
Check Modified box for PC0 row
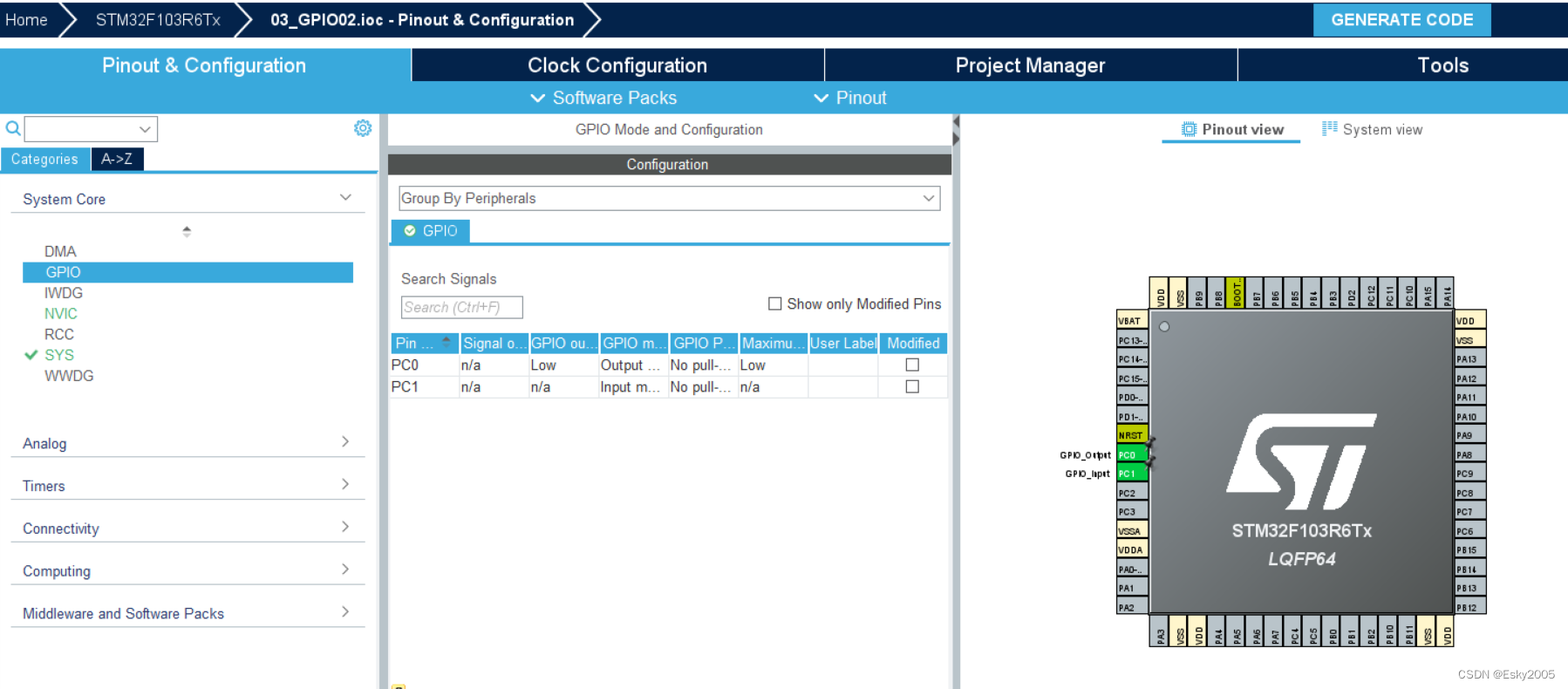(912, 365)
